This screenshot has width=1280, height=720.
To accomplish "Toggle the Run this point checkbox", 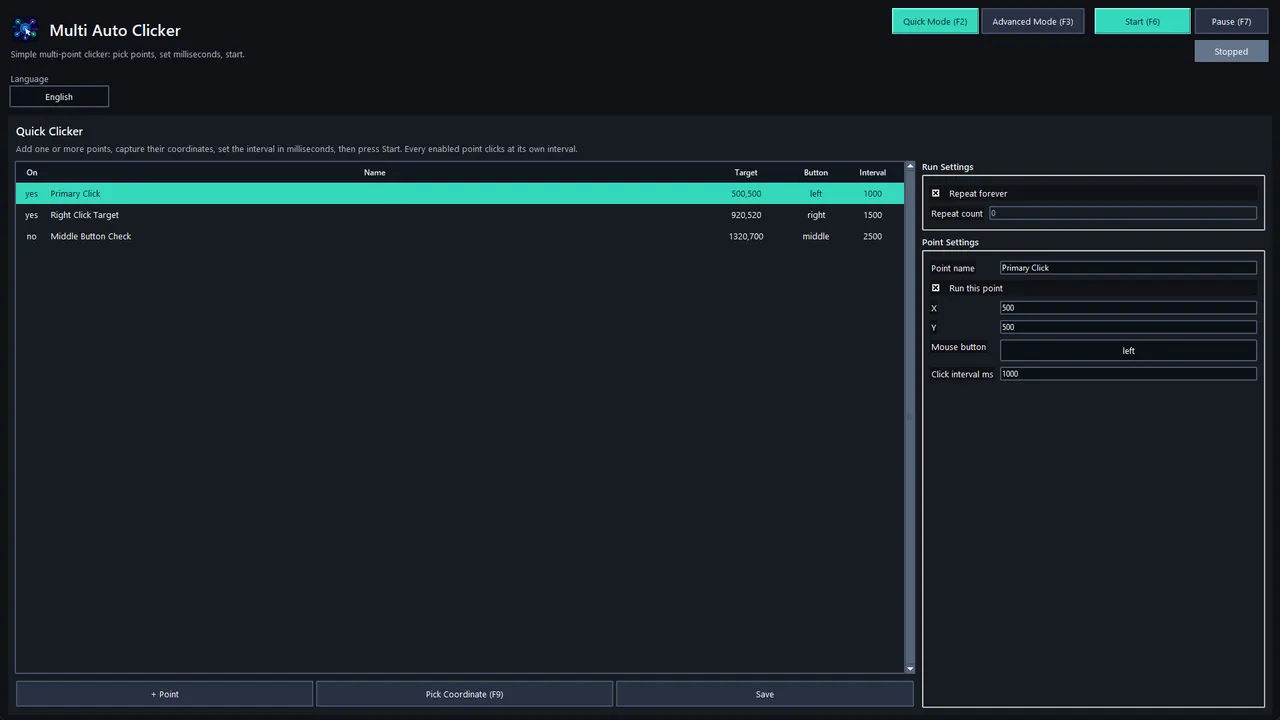I will (x=936, y=288).
